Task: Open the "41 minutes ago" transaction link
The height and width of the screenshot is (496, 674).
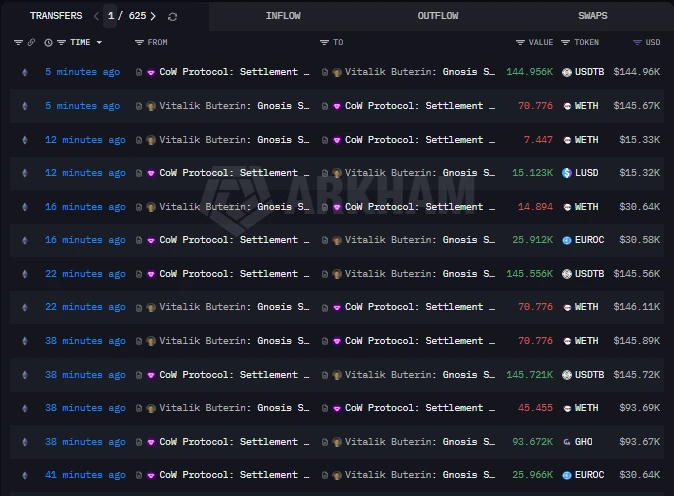Action: pos(85,475)
